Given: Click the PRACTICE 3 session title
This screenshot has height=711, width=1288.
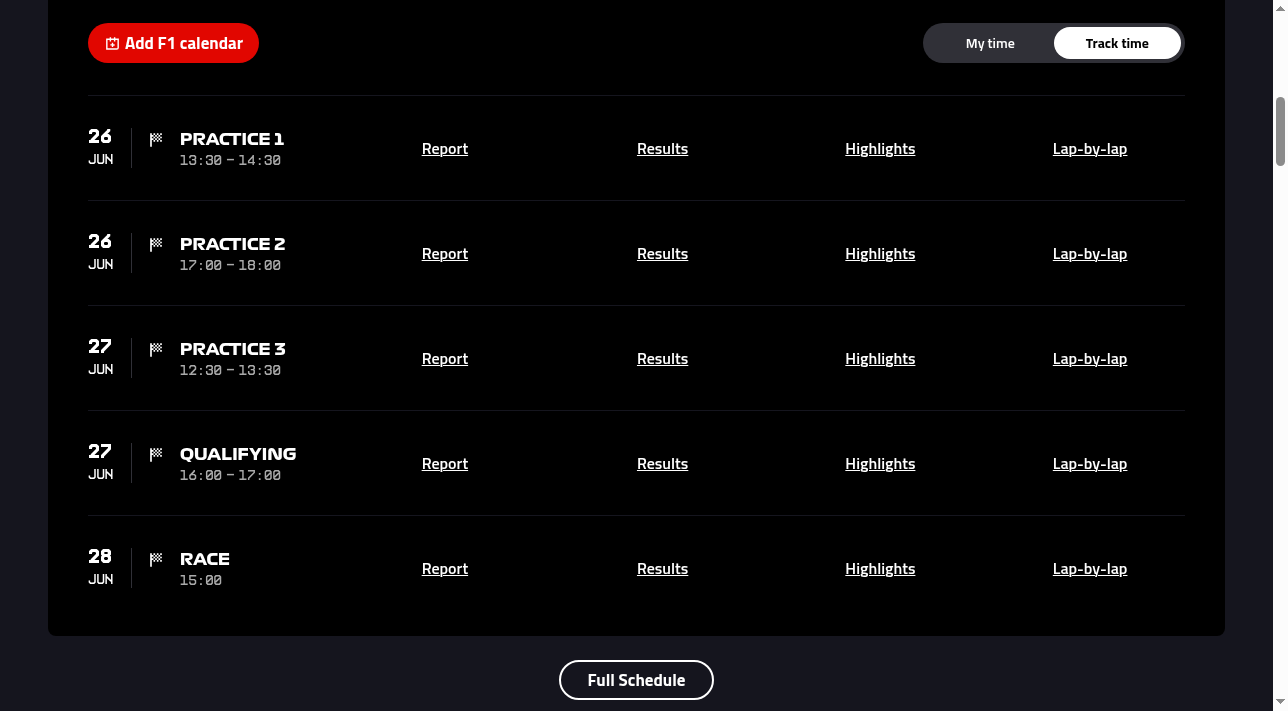Looking at the screenshot, I should (232, 349).
